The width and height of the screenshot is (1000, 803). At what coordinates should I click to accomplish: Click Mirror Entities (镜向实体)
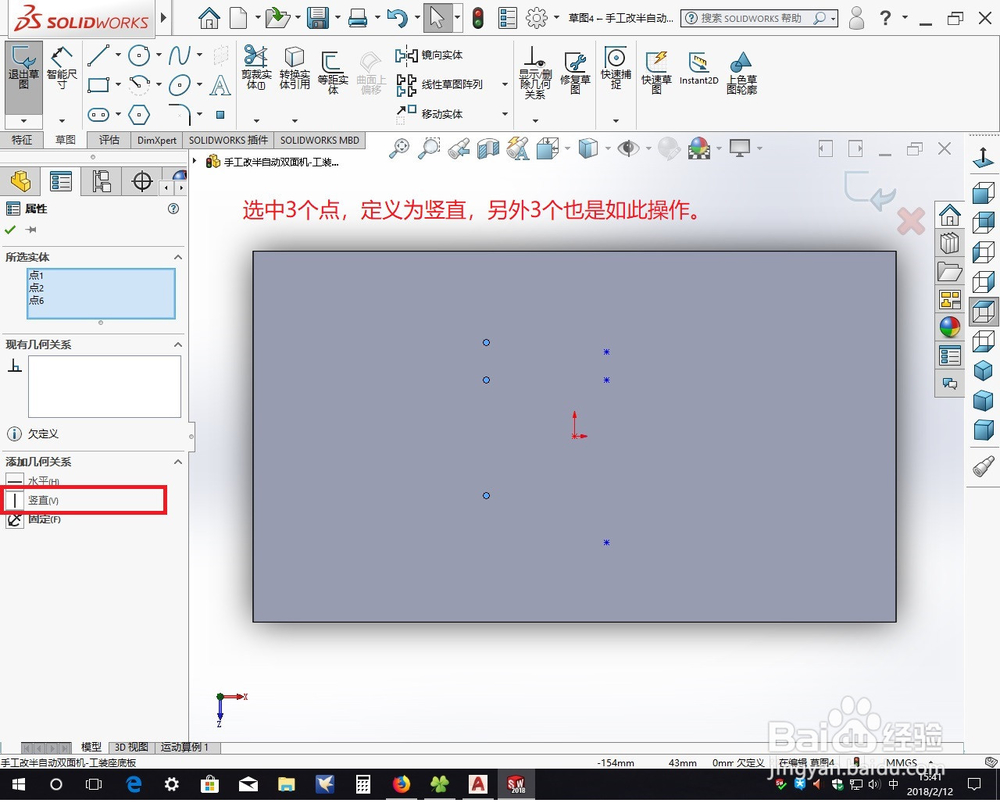(429, 55)
